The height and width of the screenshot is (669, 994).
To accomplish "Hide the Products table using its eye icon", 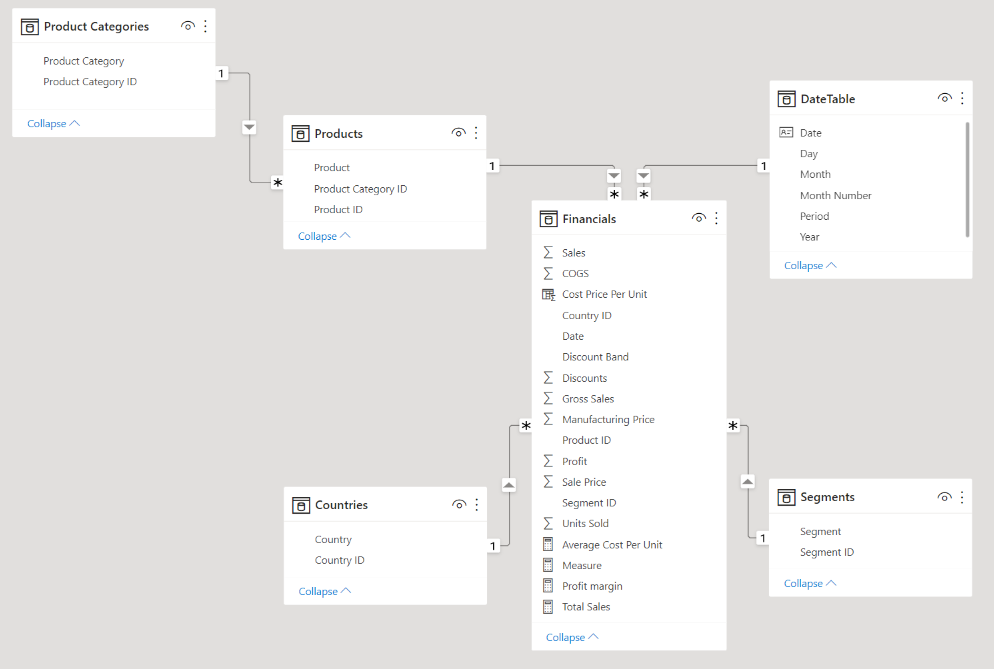I will coord(459,132).
